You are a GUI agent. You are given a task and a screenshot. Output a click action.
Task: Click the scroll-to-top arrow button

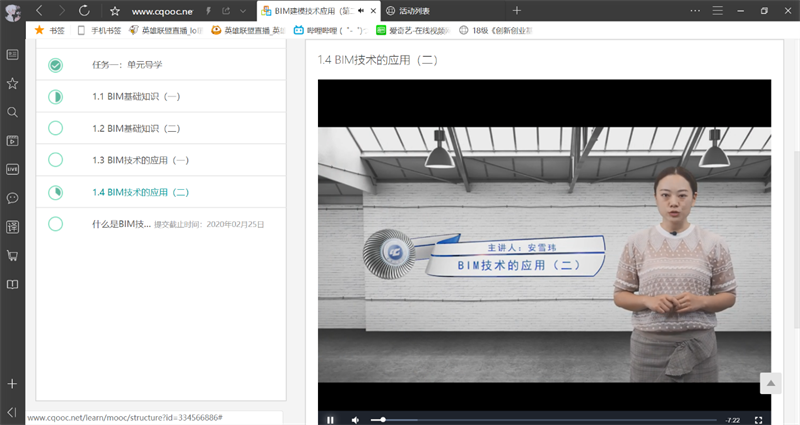pyautogui.click(x=770, y=383)
